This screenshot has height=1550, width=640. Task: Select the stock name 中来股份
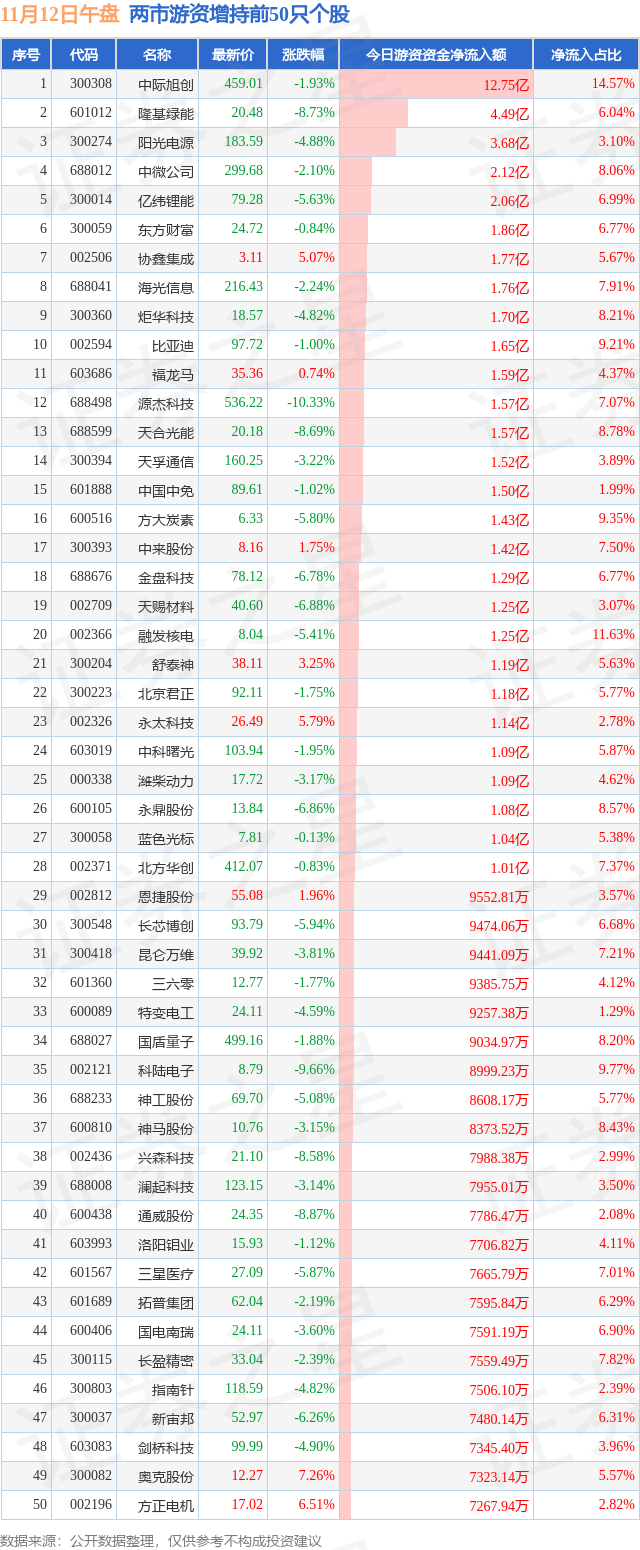[x=166, y=549]
